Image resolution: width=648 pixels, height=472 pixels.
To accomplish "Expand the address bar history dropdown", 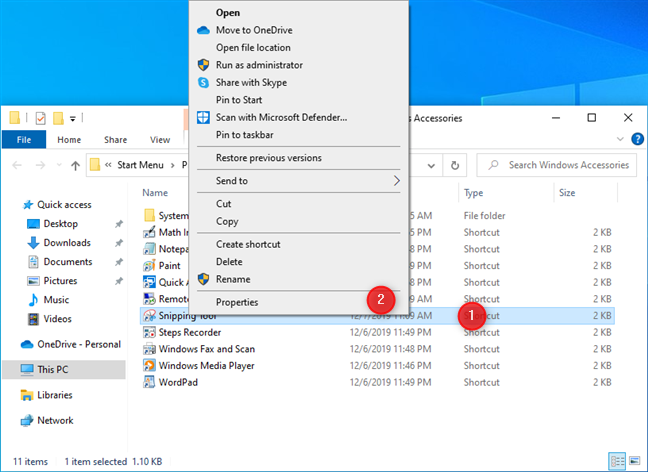I will tap(431, 166).
